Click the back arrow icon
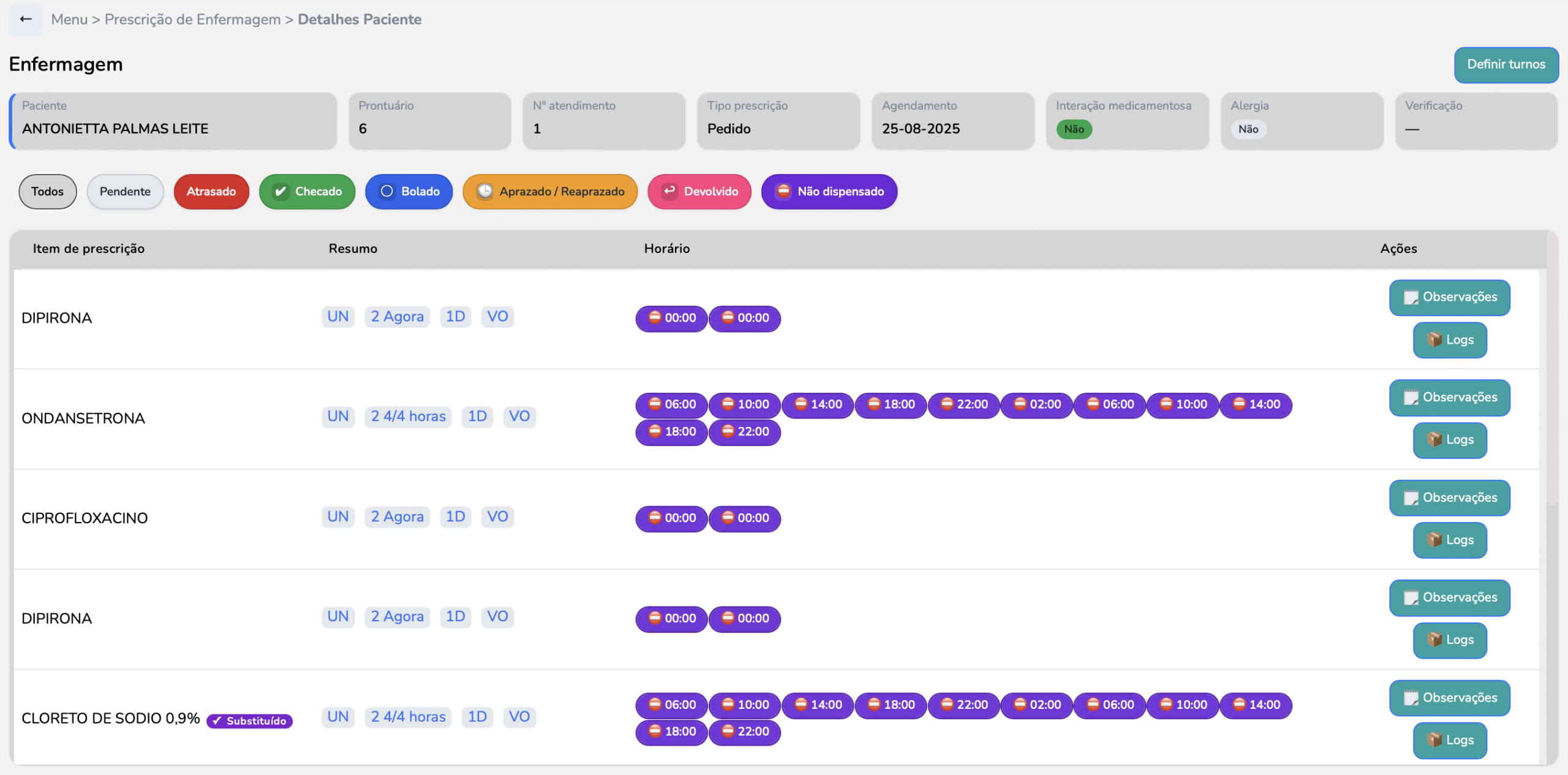The image size is (1568, 775). (26, 20)
